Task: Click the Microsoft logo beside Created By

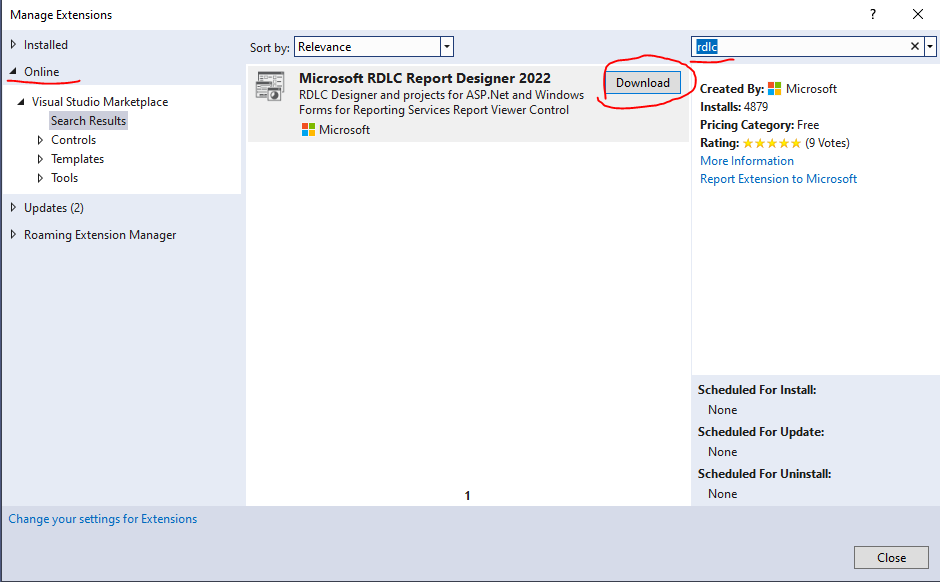Action: pyautogui.click(x=775, y=89)
